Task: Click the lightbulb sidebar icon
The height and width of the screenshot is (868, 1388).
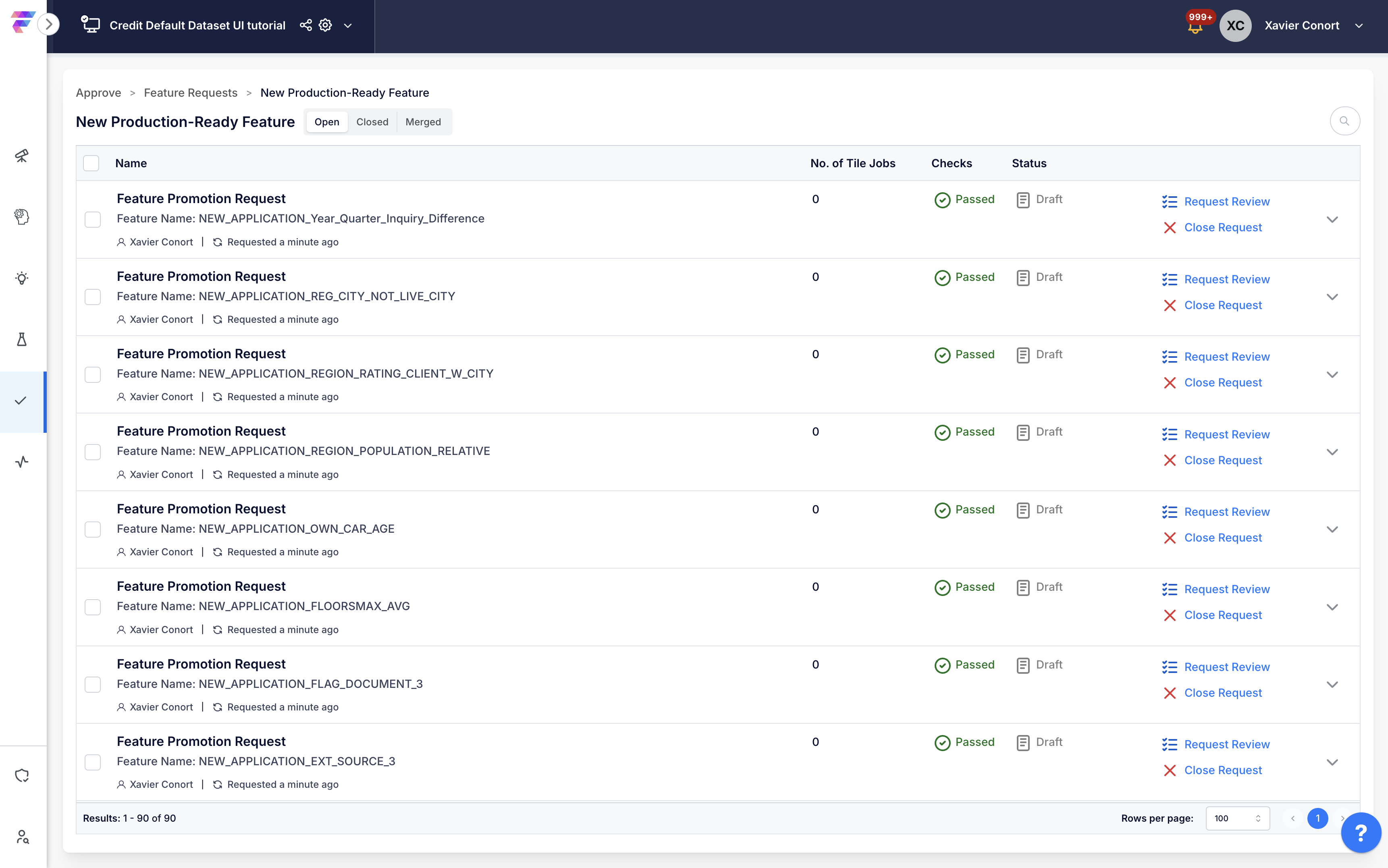Action: point(22,278)
